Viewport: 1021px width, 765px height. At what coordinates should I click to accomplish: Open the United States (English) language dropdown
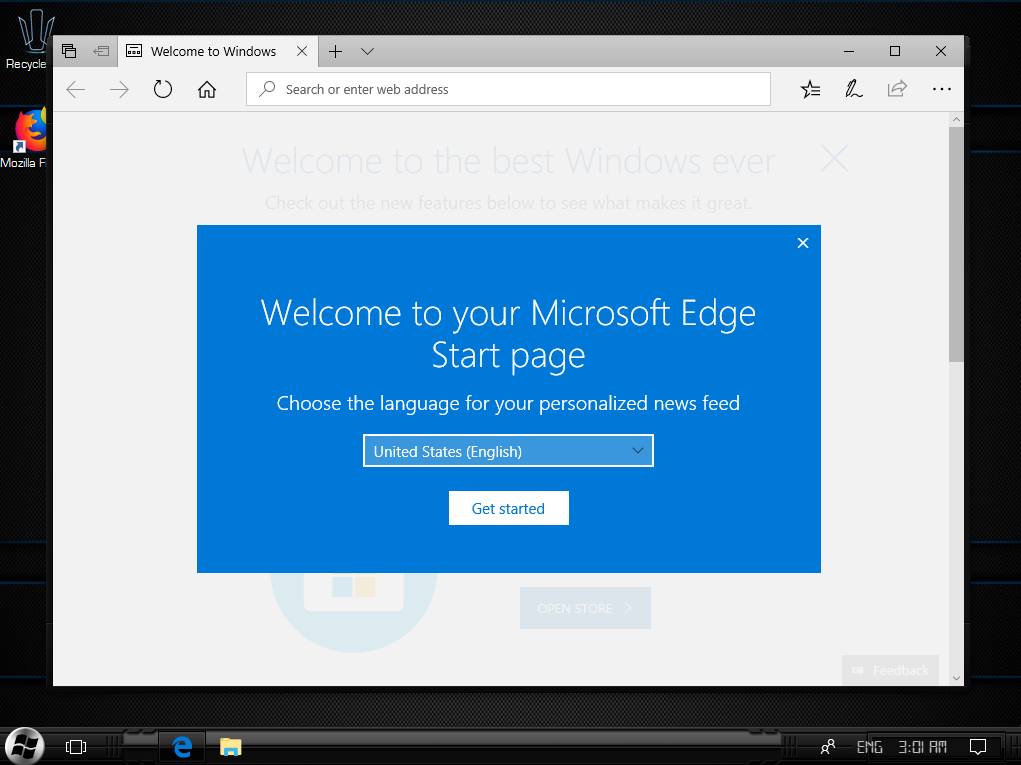click(508, 451)
